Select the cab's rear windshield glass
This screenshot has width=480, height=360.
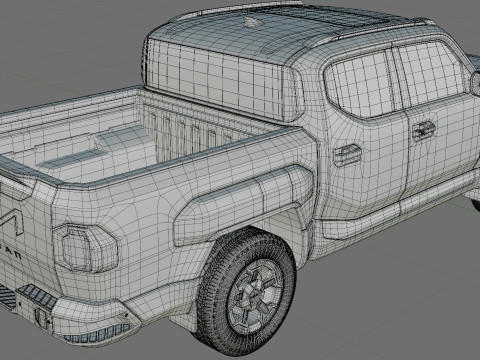coord(215,78)
